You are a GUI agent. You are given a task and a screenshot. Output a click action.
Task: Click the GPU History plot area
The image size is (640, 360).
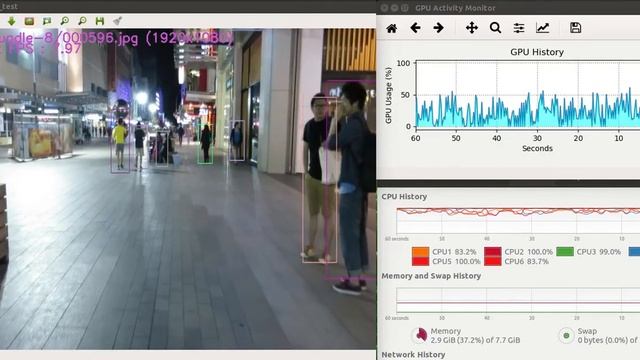tap(528, 95)
